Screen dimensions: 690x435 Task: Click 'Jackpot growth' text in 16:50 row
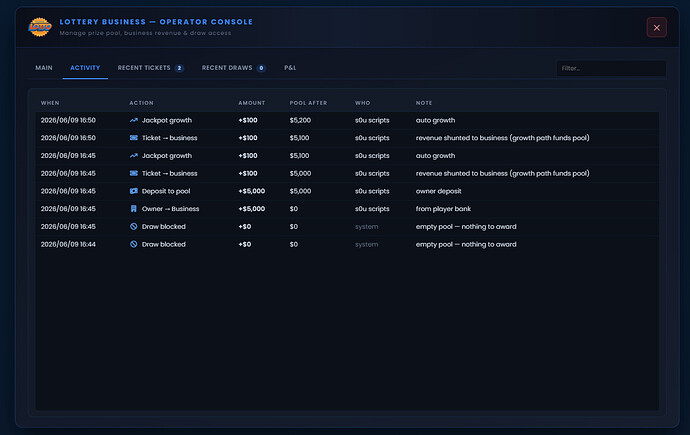coord(167,120)
